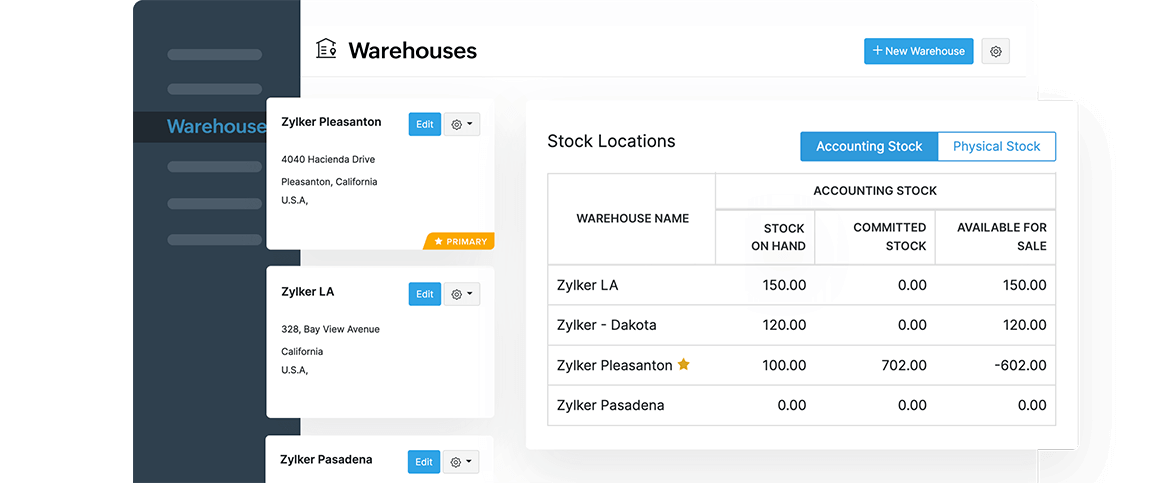This screenshot has width=1170, height=483.
Task: Open gear dropdown for Zylker Pasadena
Action: [x=461, y=462]
